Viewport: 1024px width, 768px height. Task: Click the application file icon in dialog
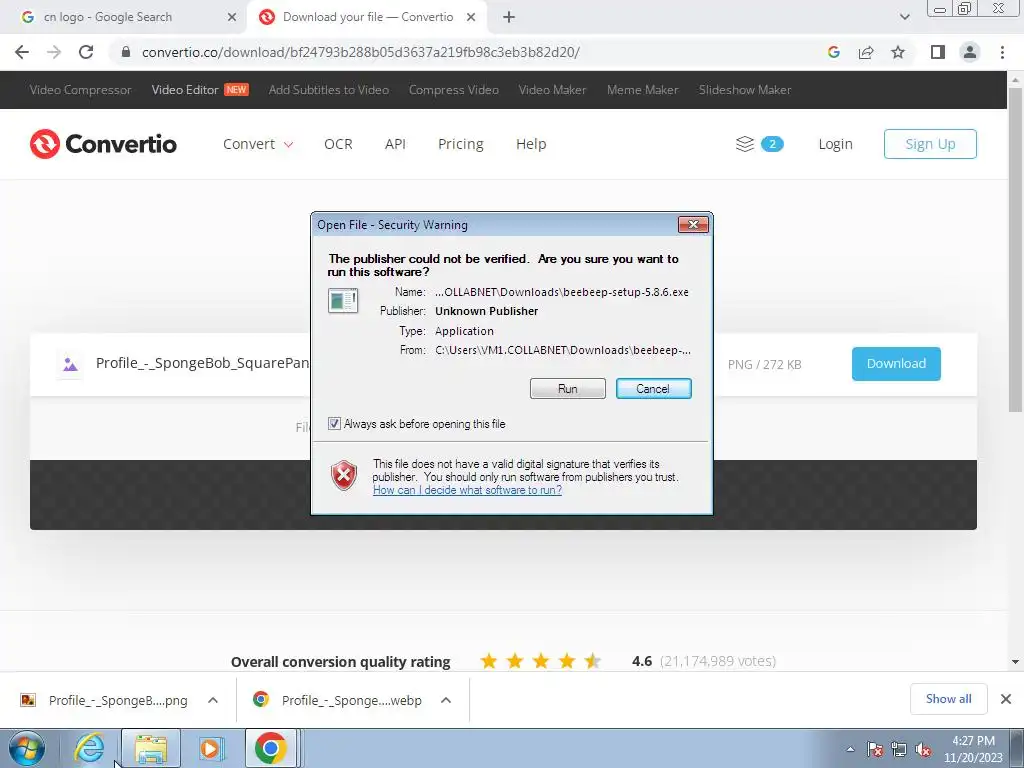[343, 300]
